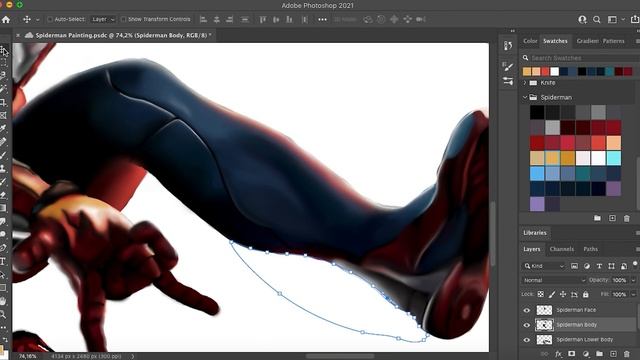Select the Crop tool
Screen dimensions: 640x360
3,102
